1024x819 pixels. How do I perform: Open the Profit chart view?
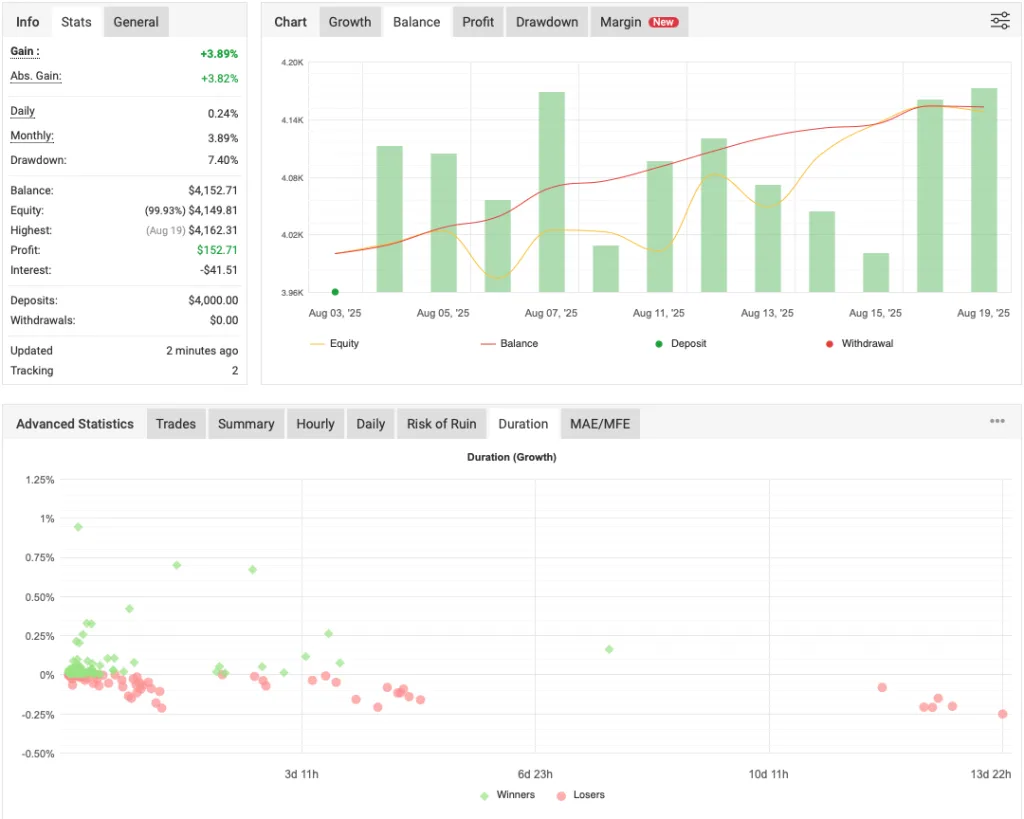click(477, 20)
